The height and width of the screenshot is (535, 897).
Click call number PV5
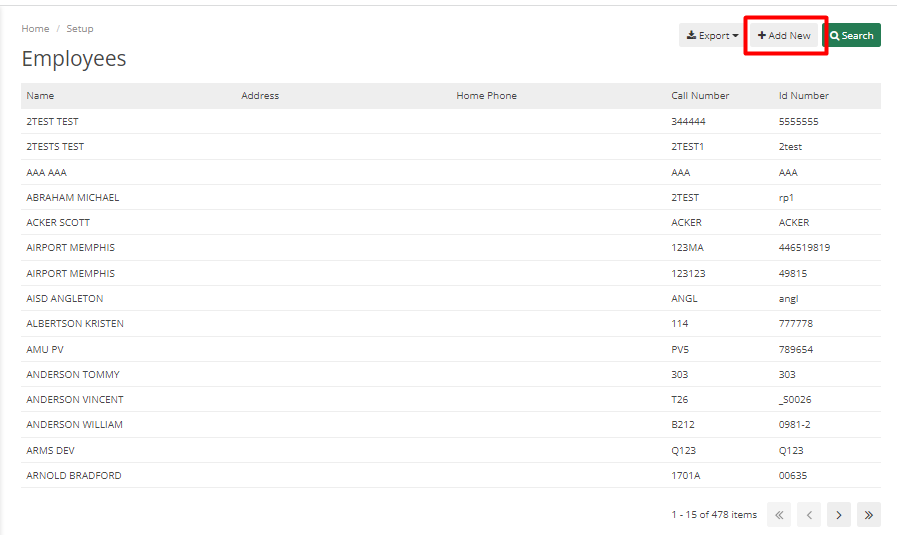point(680,350)
